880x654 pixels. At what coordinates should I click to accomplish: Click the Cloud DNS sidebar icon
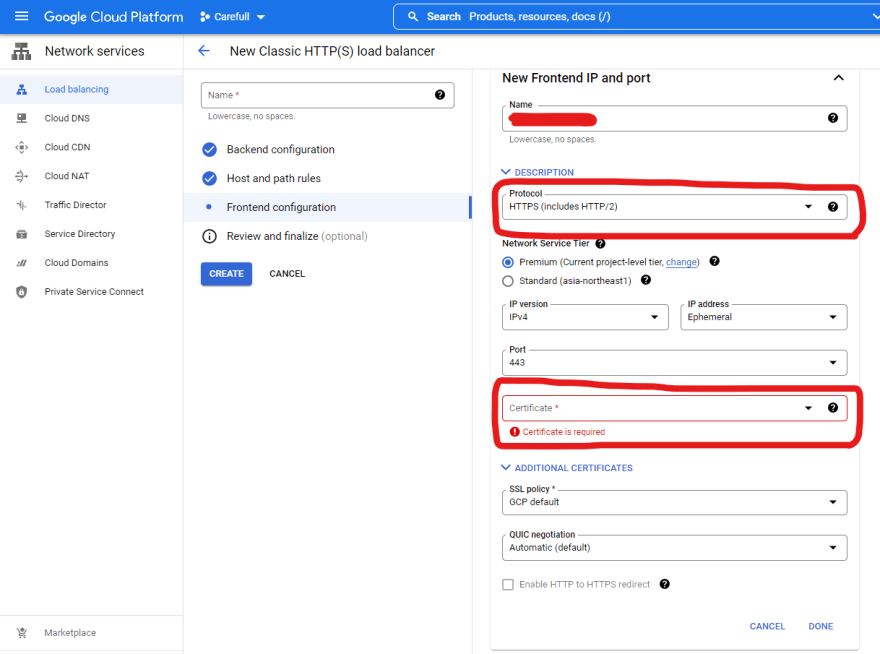[x=21, y=118]
